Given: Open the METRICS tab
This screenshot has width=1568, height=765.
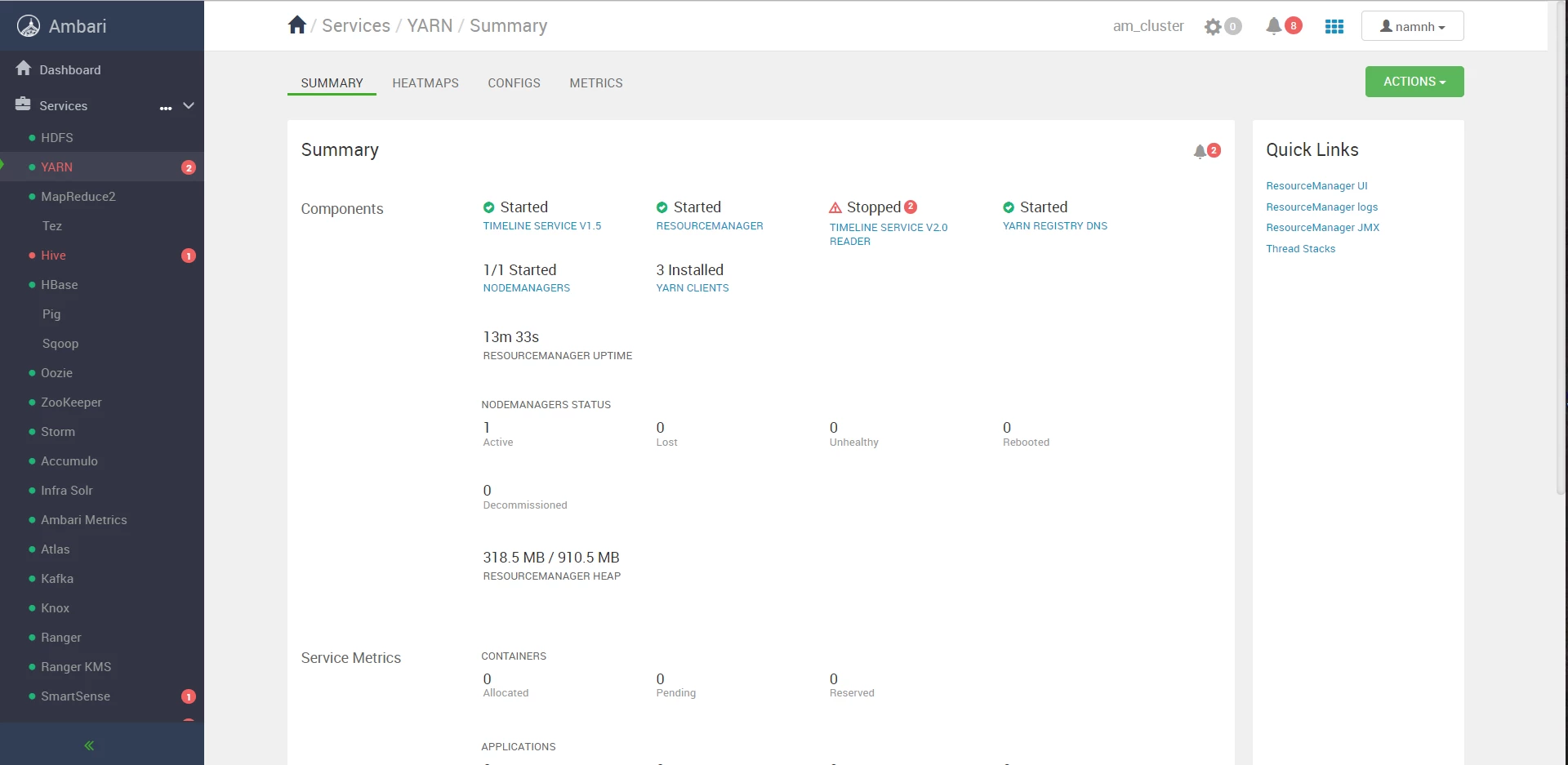Looking at the screenshot, I should point(596,83).
